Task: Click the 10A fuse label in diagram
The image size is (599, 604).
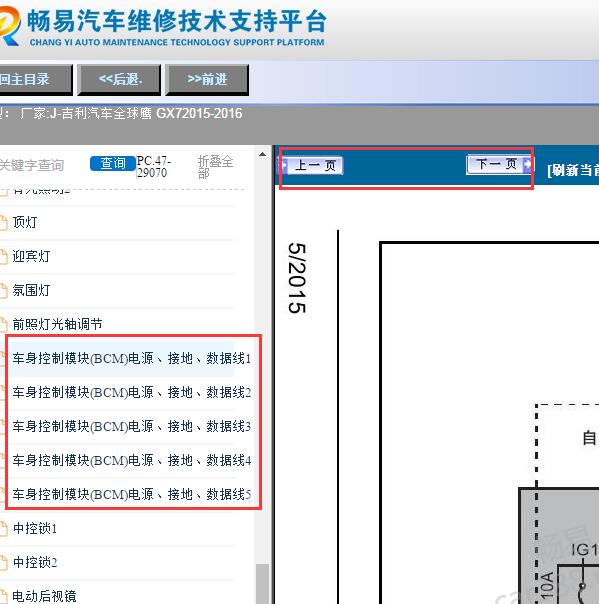Action: 547,585
